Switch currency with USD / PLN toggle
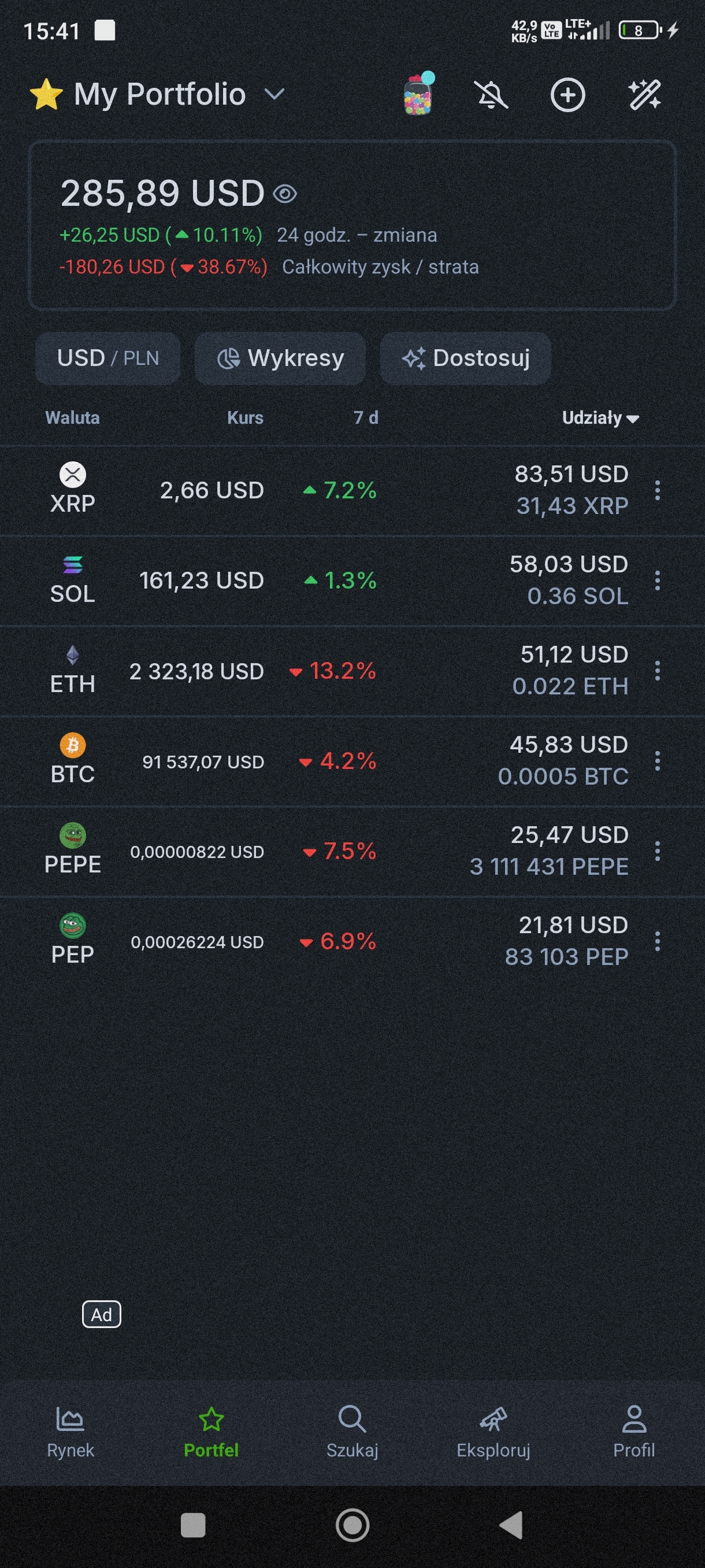Viewport: 705px width, 1568px height. (107, 358)
